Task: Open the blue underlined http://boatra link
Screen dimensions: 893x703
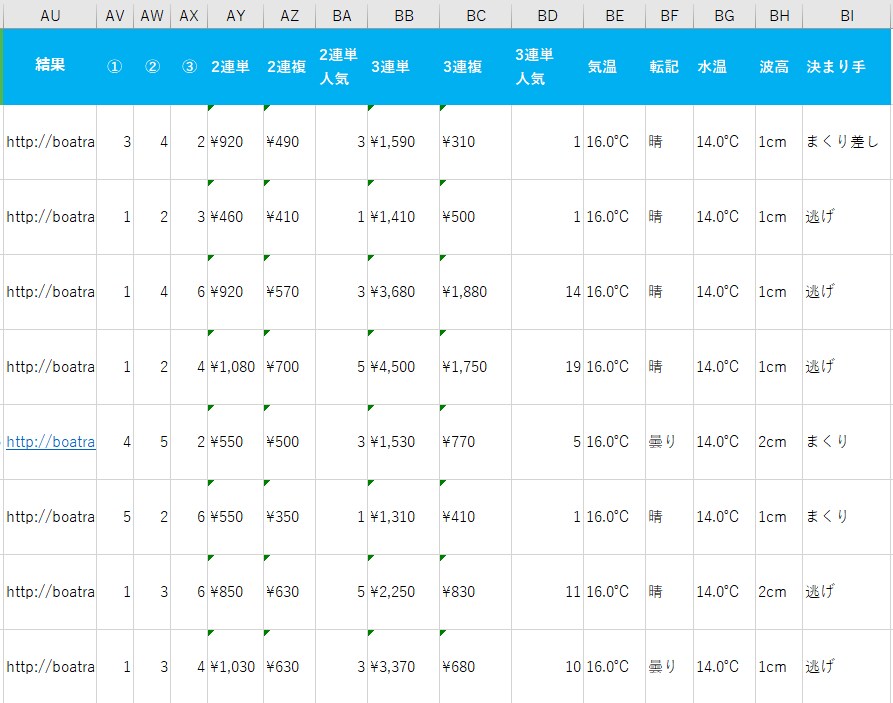Action: pyautogui.click(x=51, y=442)
